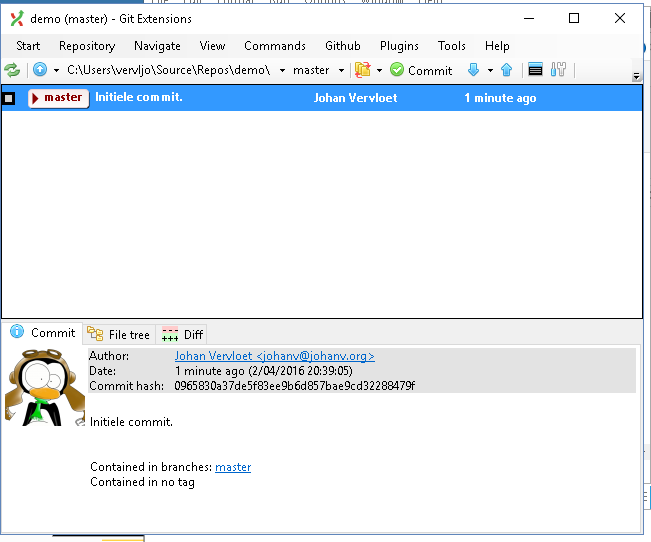
Task: Click the green checkmark Commit button
Action: click(421, 70)
